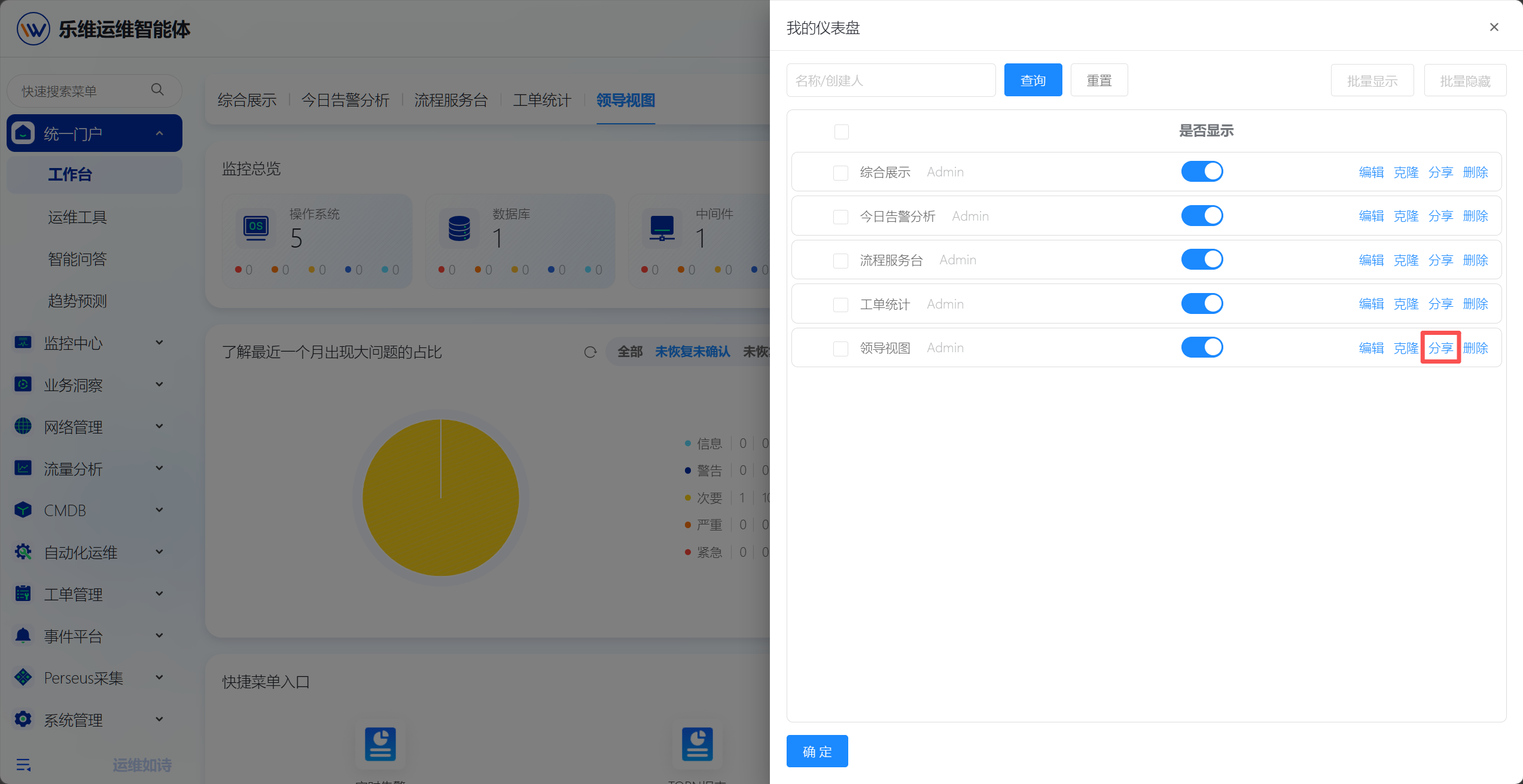The height and width of the screenshot is (784, 1523).
Task: Click the 业务洞察 icon
Action: pyautogui.click(x=23, y=385)
